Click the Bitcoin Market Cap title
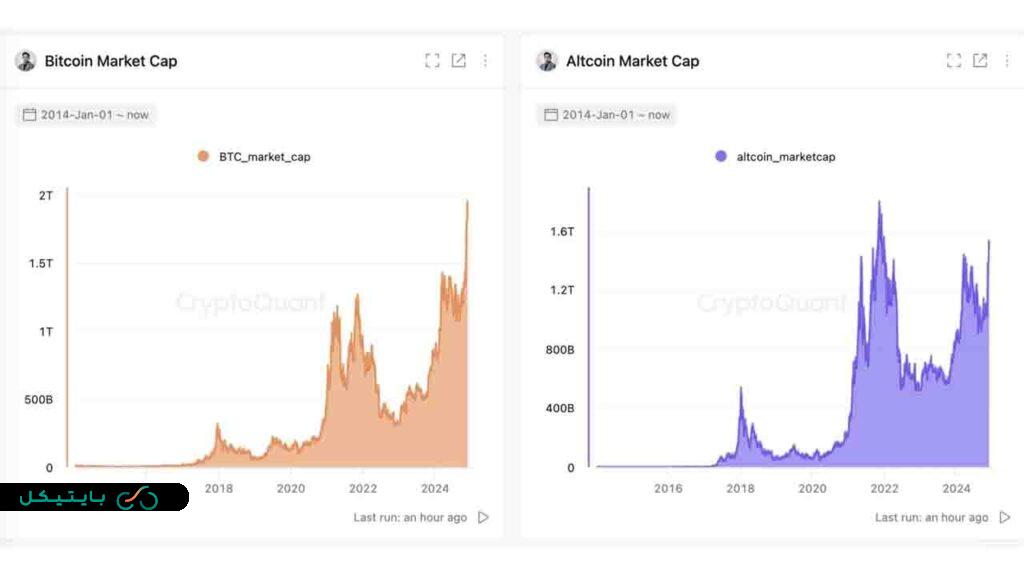The width and height of the screenshot is (1024, 576). point(111,61)
